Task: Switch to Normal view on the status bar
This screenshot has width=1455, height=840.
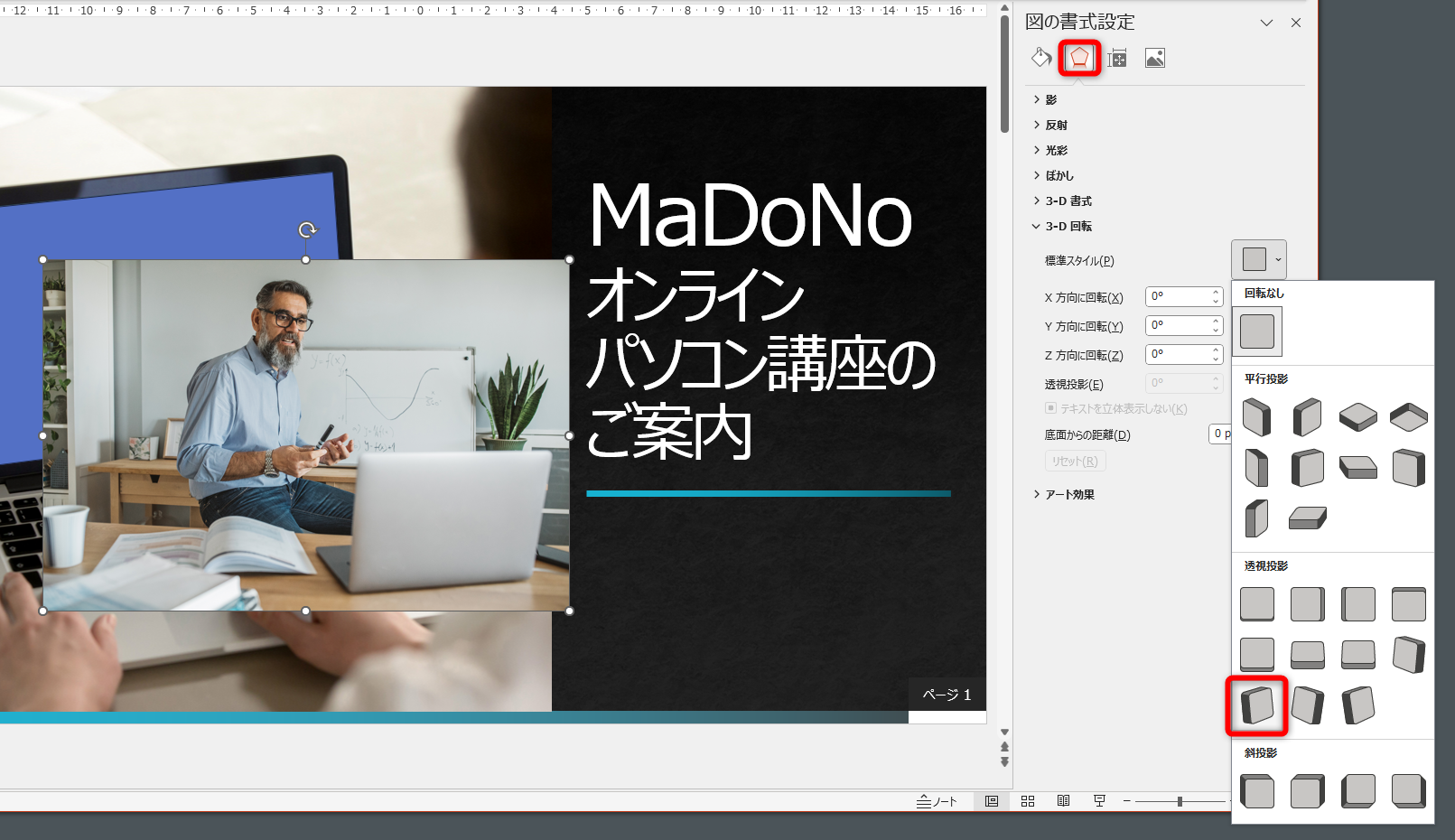Action: pyautogui.click(x=991, y=800)
